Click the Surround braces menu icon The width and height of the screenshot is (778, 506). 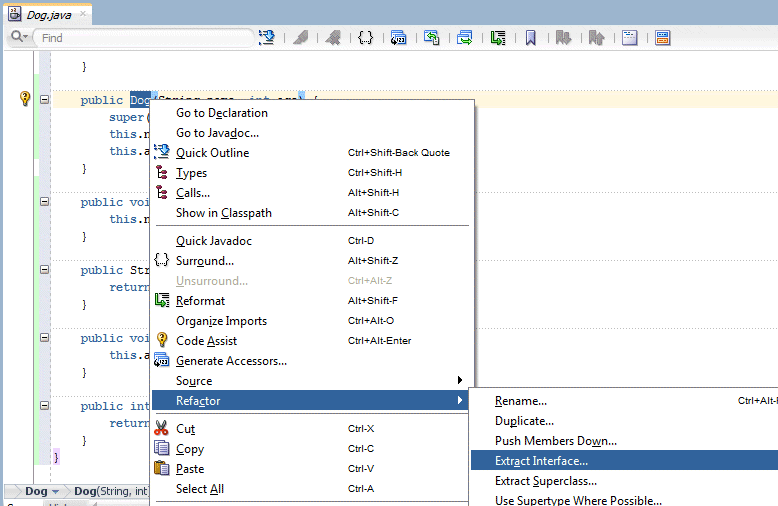coord(162,259)
